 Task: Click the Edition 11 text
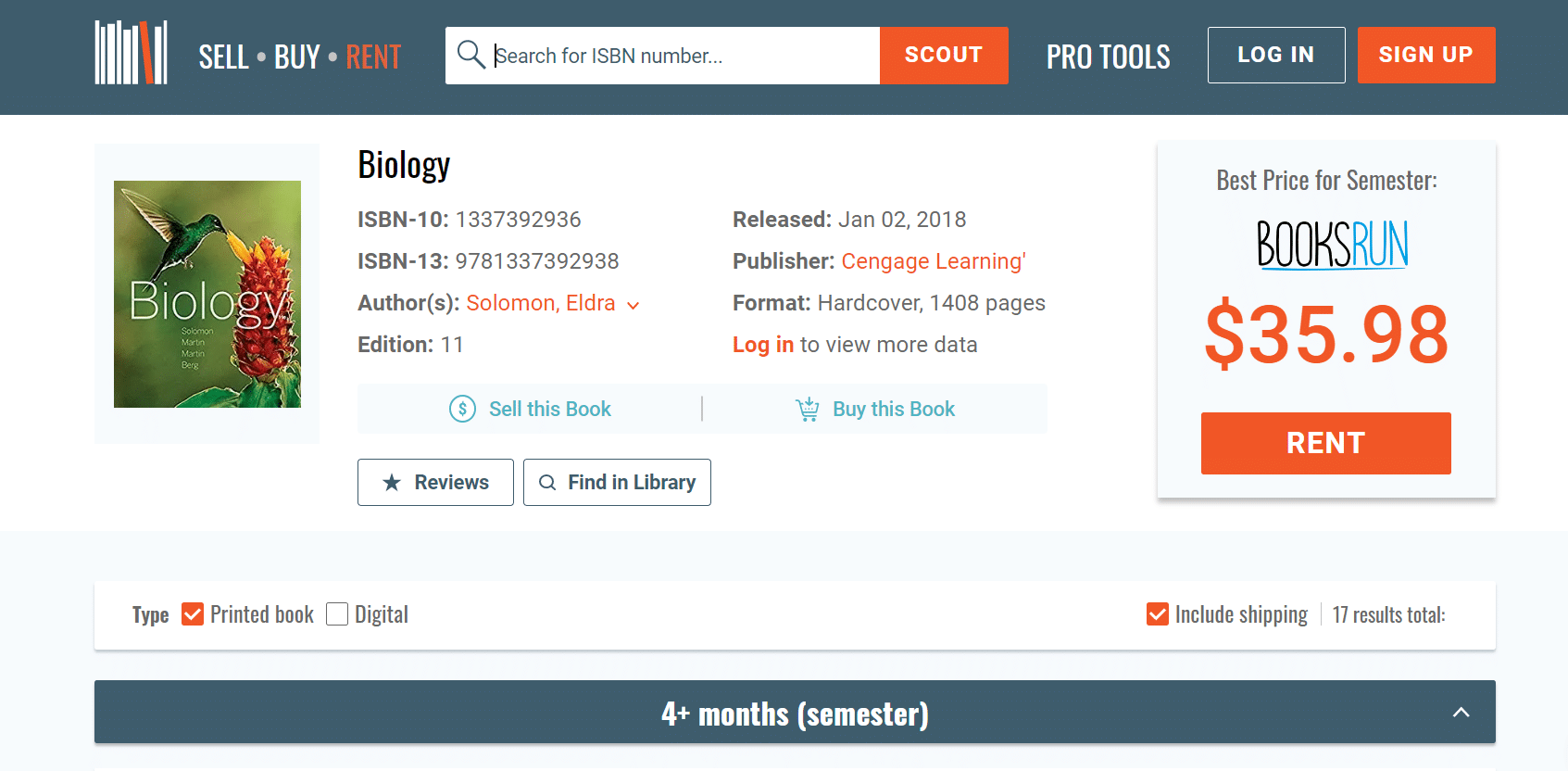pos(410,345)
